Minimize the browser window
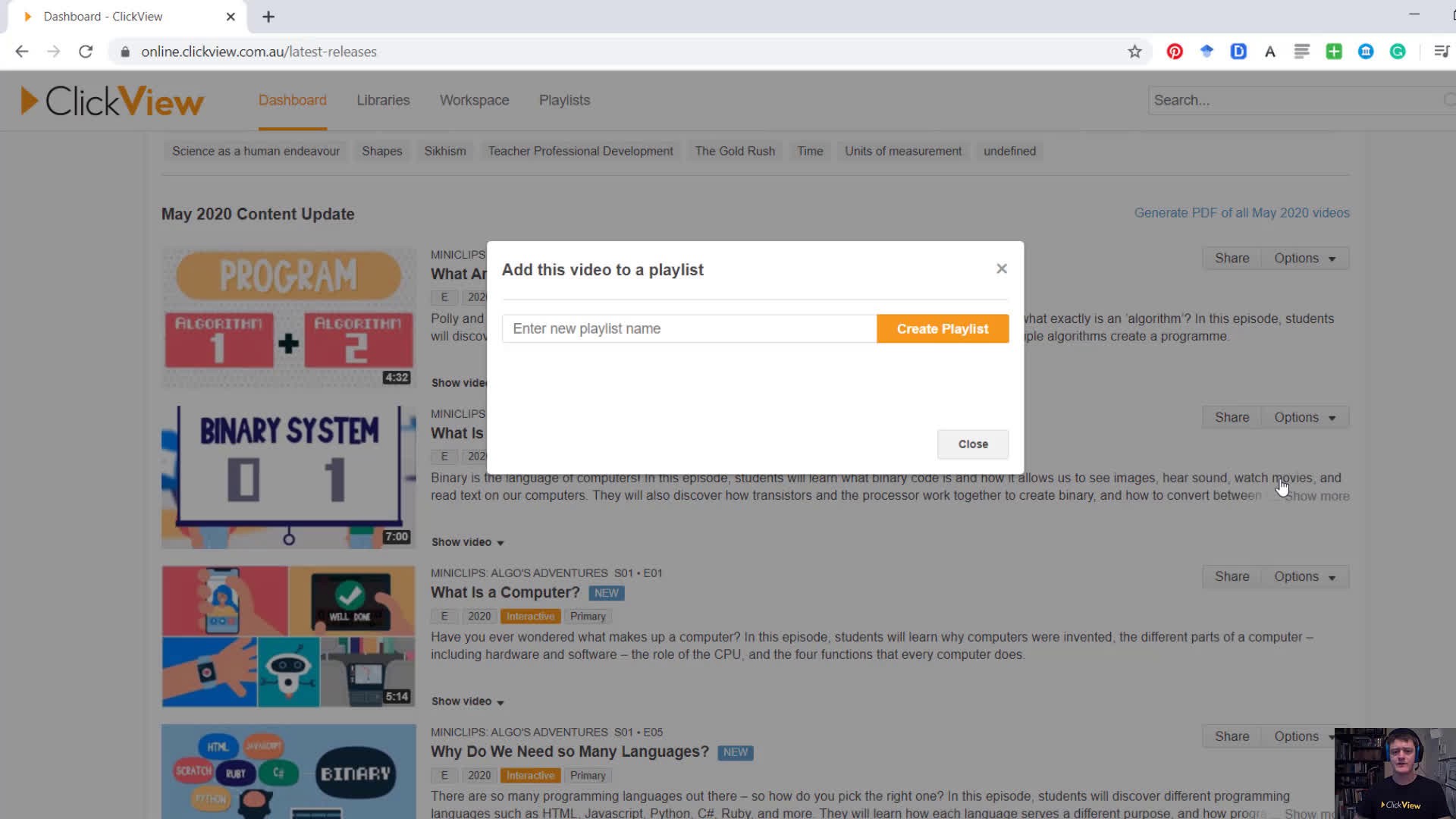This screenshot has width=1456, height=819. [1414, 14]
